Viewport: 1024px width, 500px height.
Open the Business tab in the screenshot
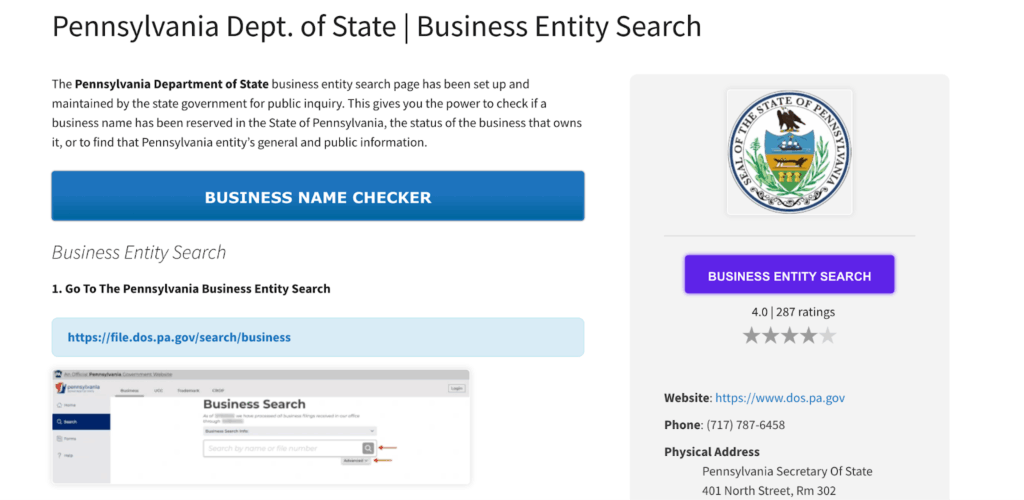coord(129,389)
